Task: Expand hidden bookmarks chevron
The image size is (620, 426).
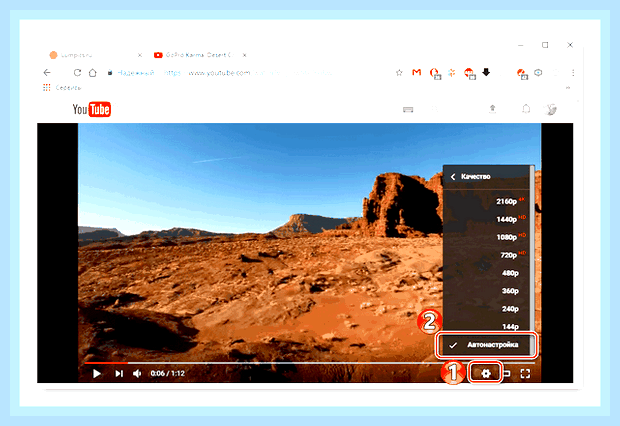Action: pyautogui.click(x=568, y=87)
